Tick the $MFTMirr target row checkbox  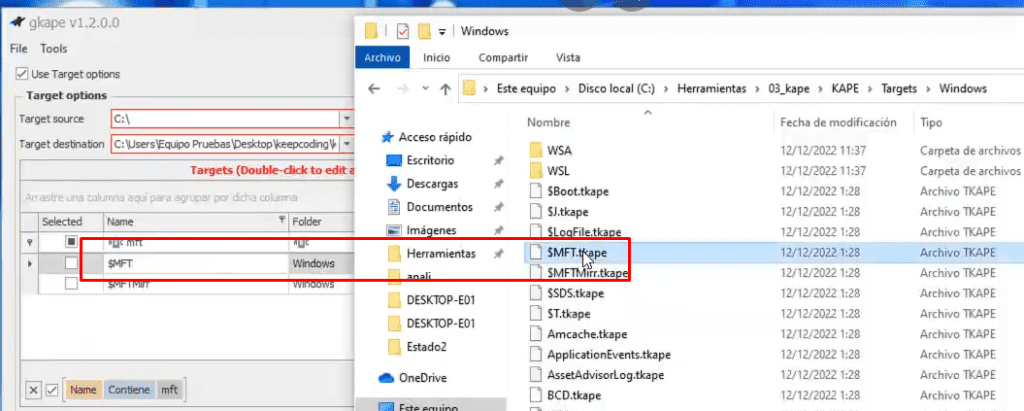(x=71, y=284)
